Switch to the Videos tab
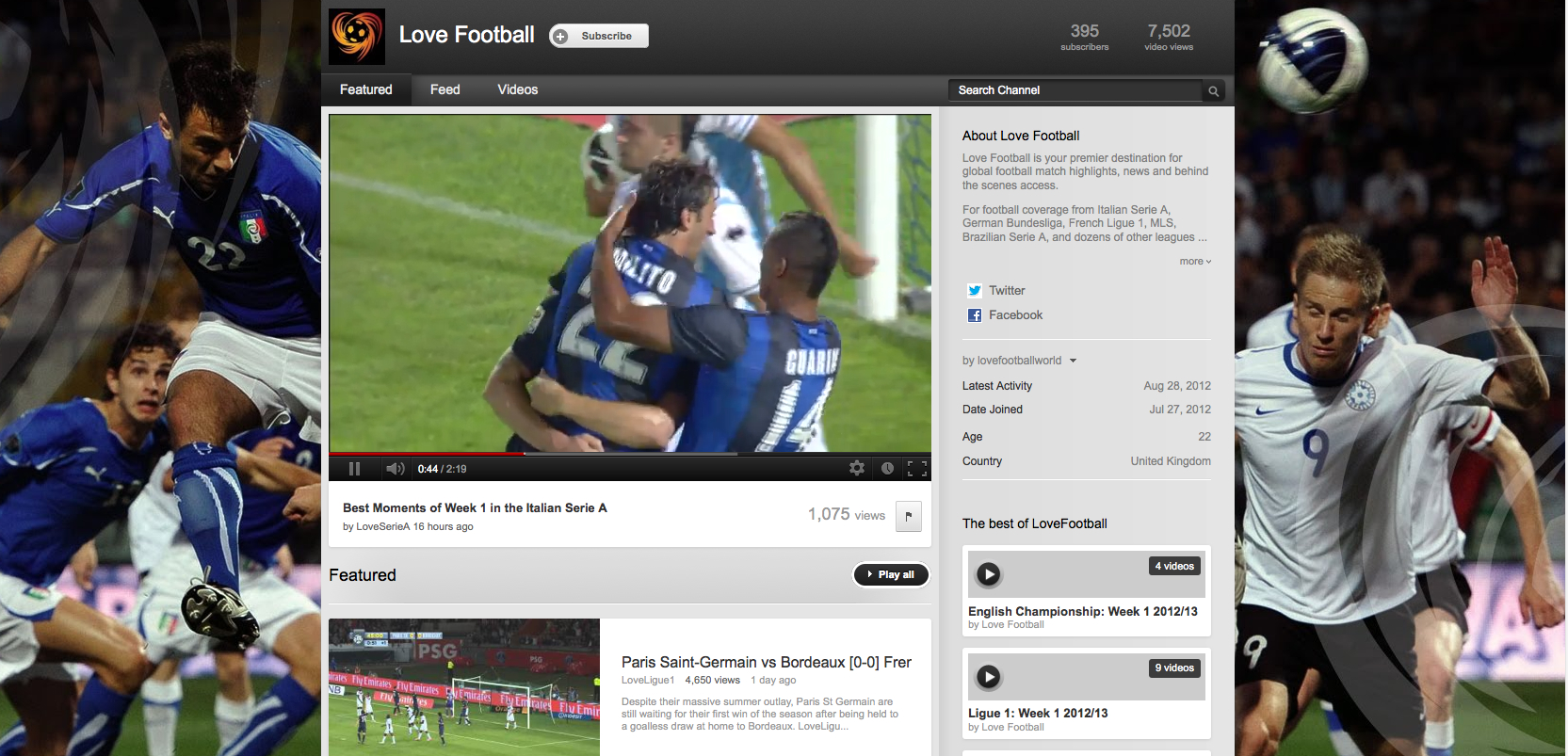Image resolution: width=1568 pixels, height=756 pixels. [518, 89]
